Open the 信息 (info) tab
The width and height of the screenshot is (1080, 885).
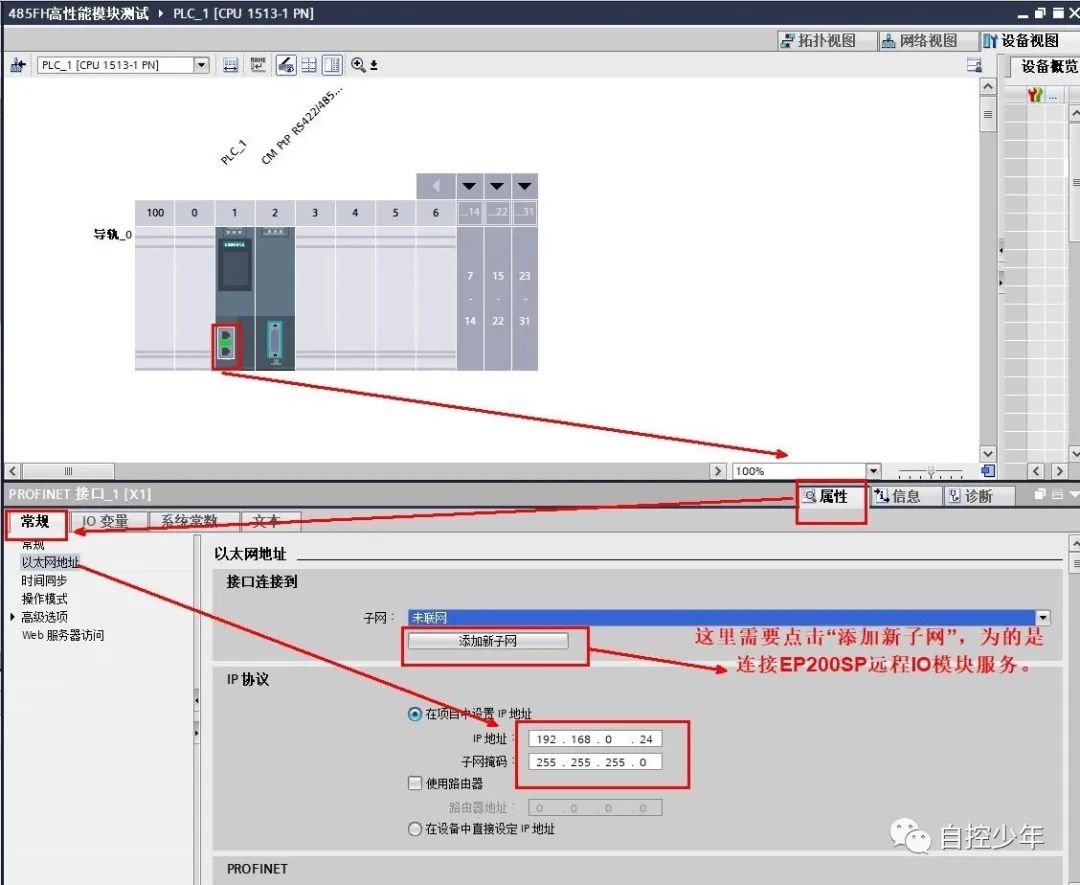click(x=898, y=495)
